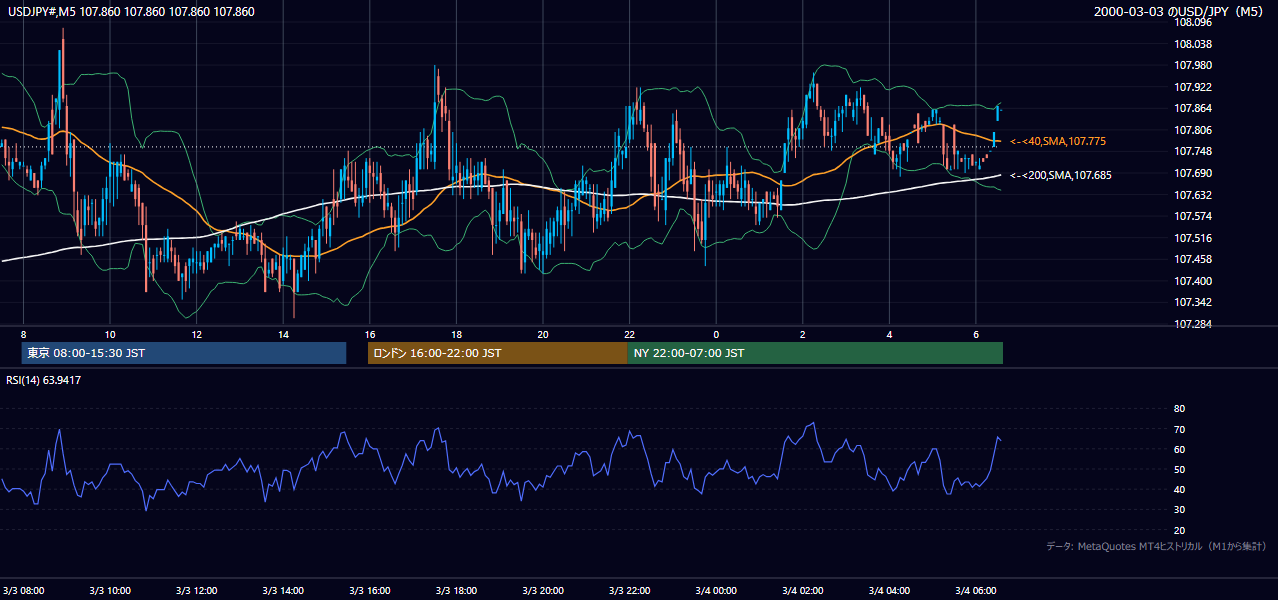Click the '3/3 20:00' date label
Viewport: 1278px width, 600px height.
(543, 590)
